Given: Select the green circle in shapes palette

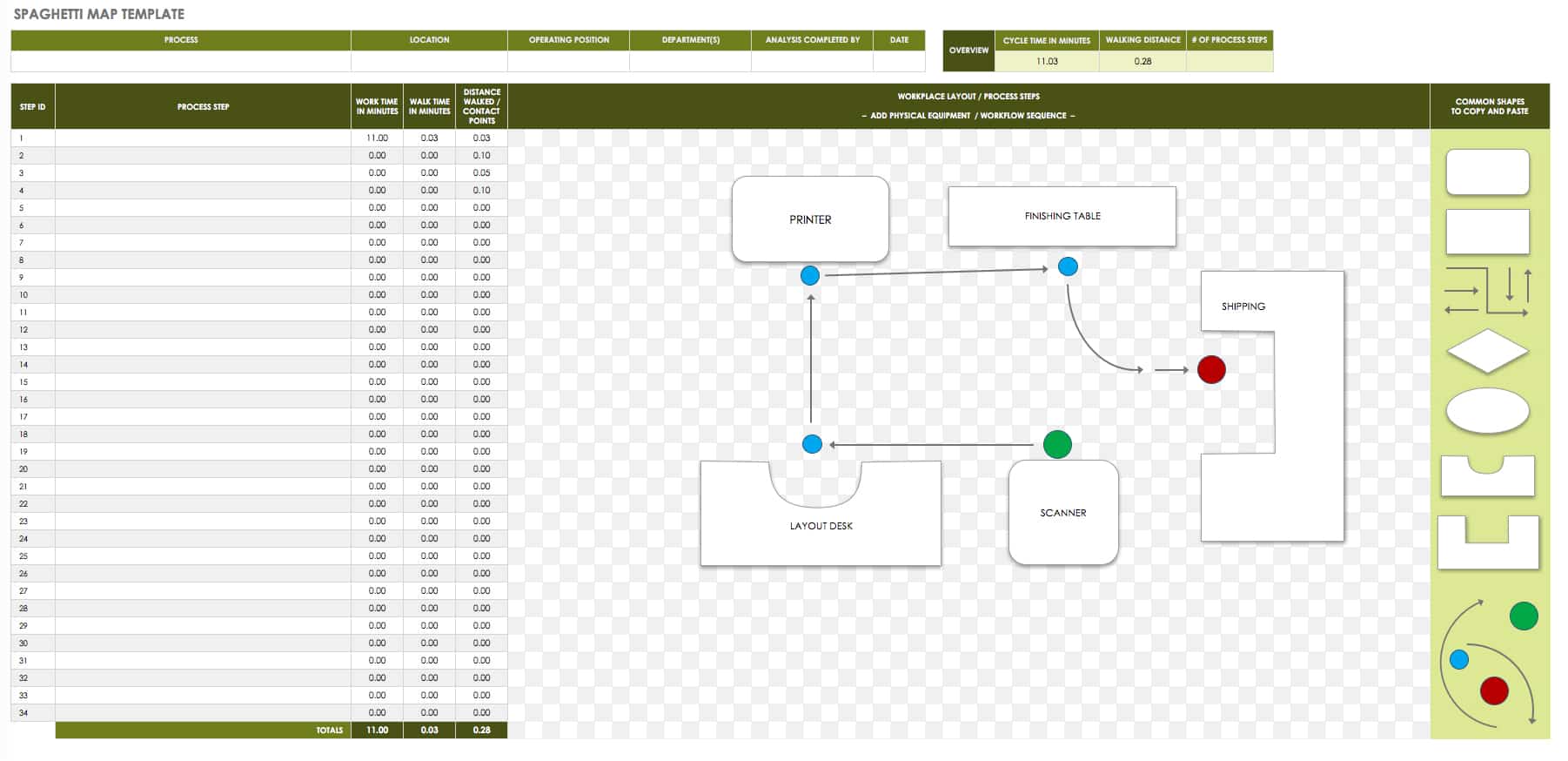Looking at the screenshot, I should click(1523, 616).
